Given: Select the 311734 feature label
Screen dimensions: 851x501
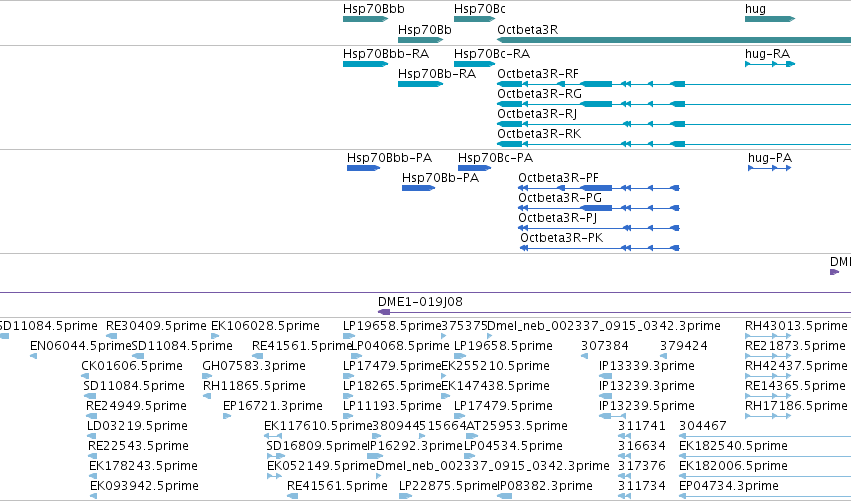Looking at the screenshot, I should (x=642, y=486).
